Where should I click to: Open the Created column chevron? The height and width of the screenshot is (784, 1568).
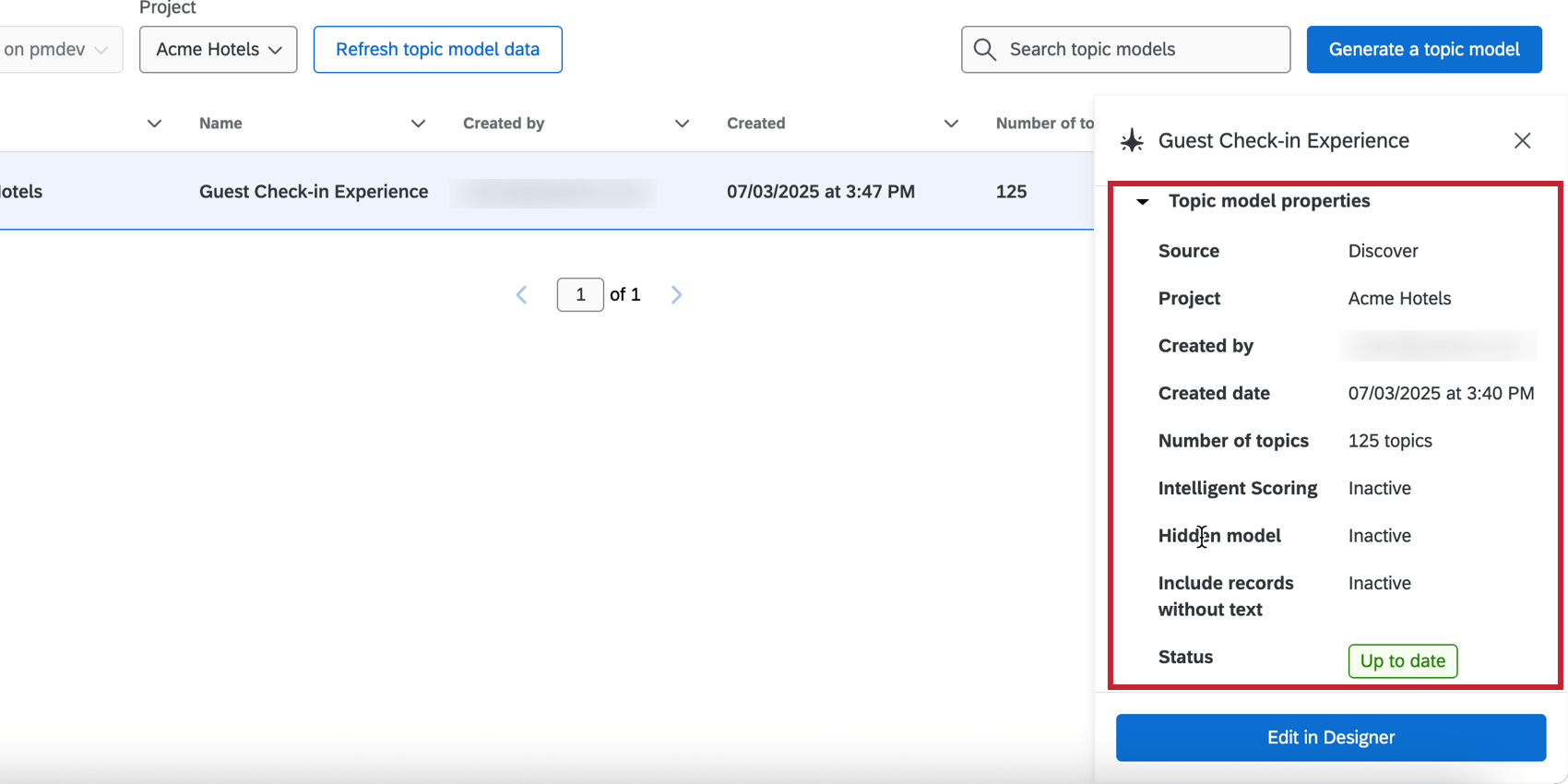(x=951, y=124)
